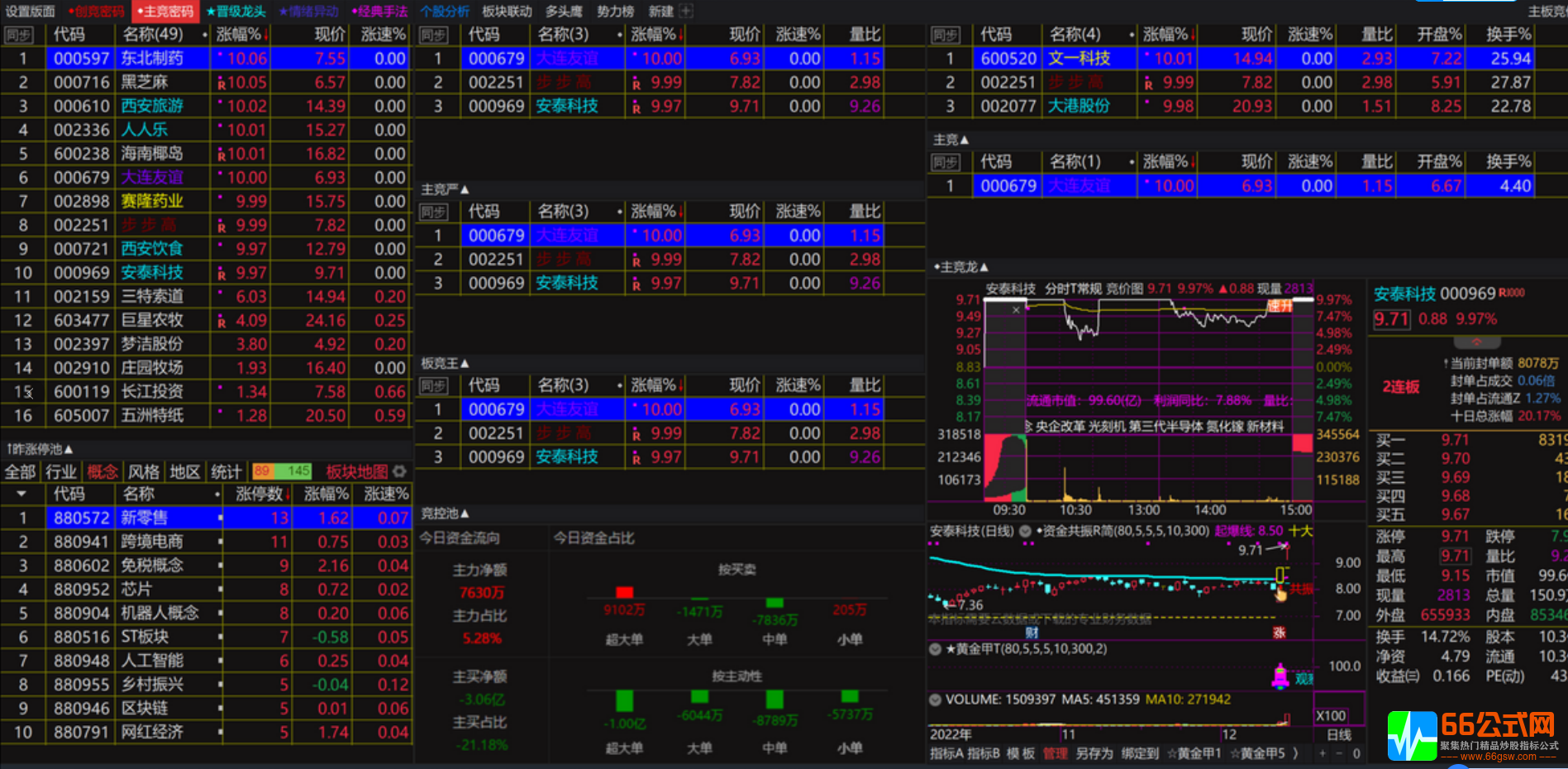Click the orange-green 89/145 ratio bar
The height and width of the screenshot is (769, 1568).
click(282, 471)
